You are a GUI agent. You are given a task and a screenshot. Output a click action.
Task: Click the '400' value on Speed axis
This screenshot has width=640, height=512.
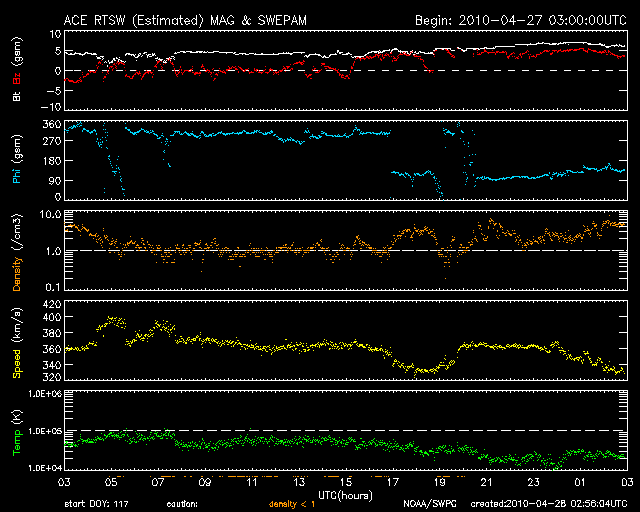[x=52, y=317]
